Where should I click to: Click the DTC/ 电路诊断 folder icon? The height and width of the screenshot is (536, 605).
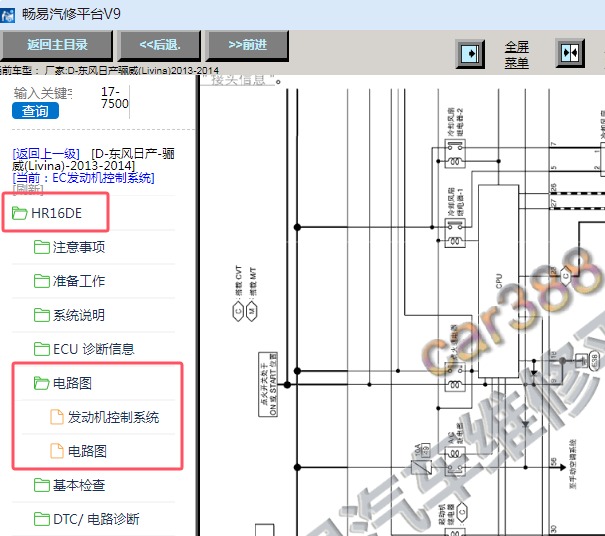42,519
